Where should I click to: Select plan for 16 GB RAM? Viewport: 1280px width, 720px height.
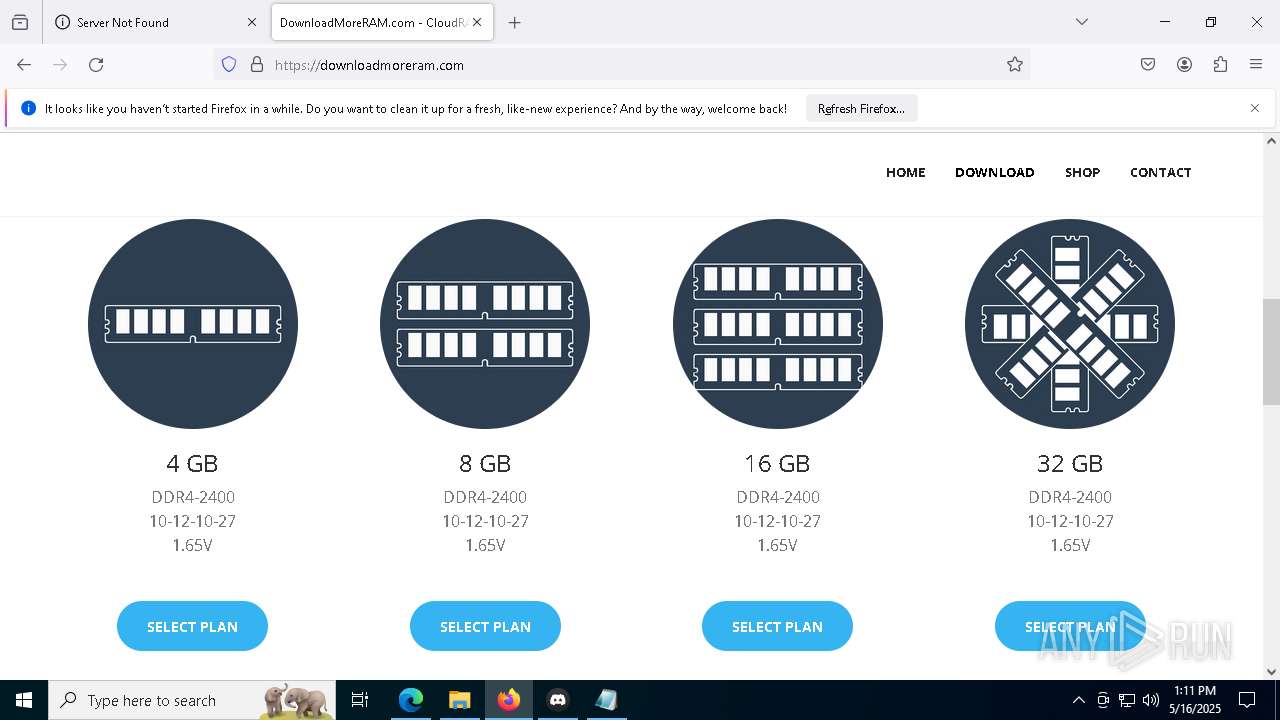pos(777,626)
